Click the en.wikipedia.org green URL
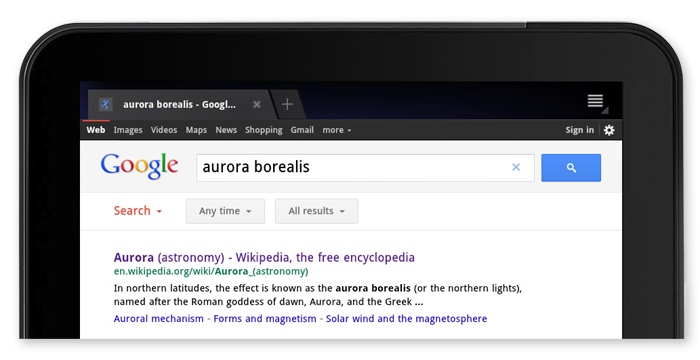The image size is (700, 360). coord(211,271)
